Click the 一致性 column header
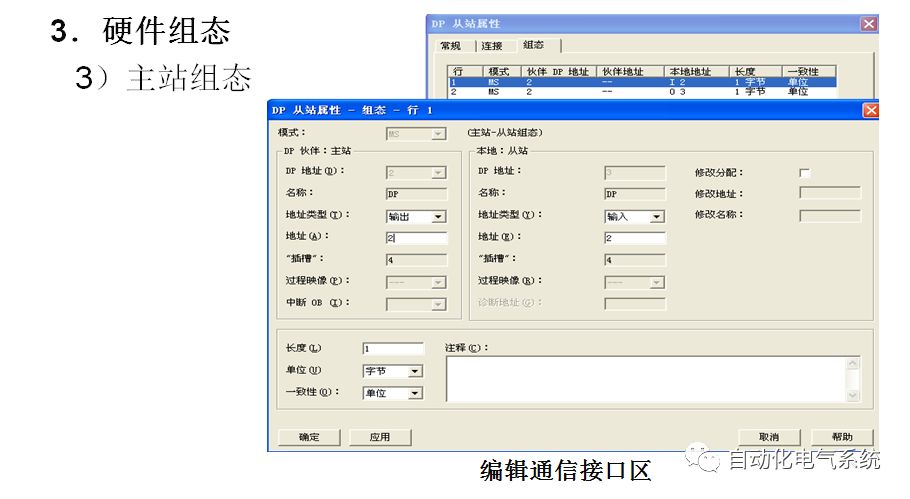Viewport: 910px width, 499px height. point(808,71)
